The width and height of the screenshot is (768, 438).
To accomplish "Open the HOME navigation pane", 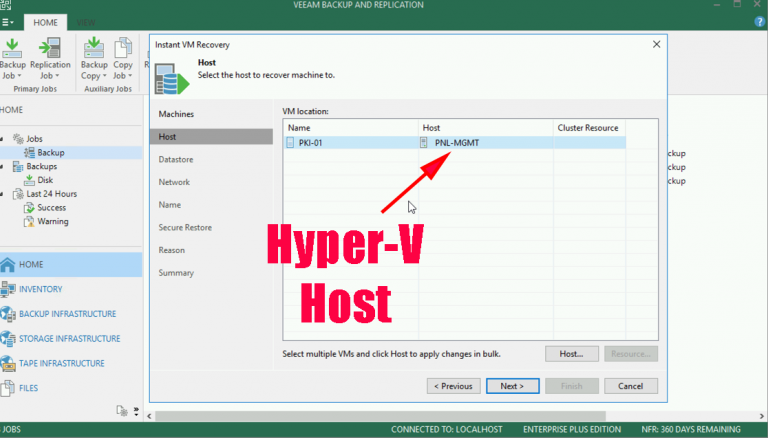I will tap(71, 265).
